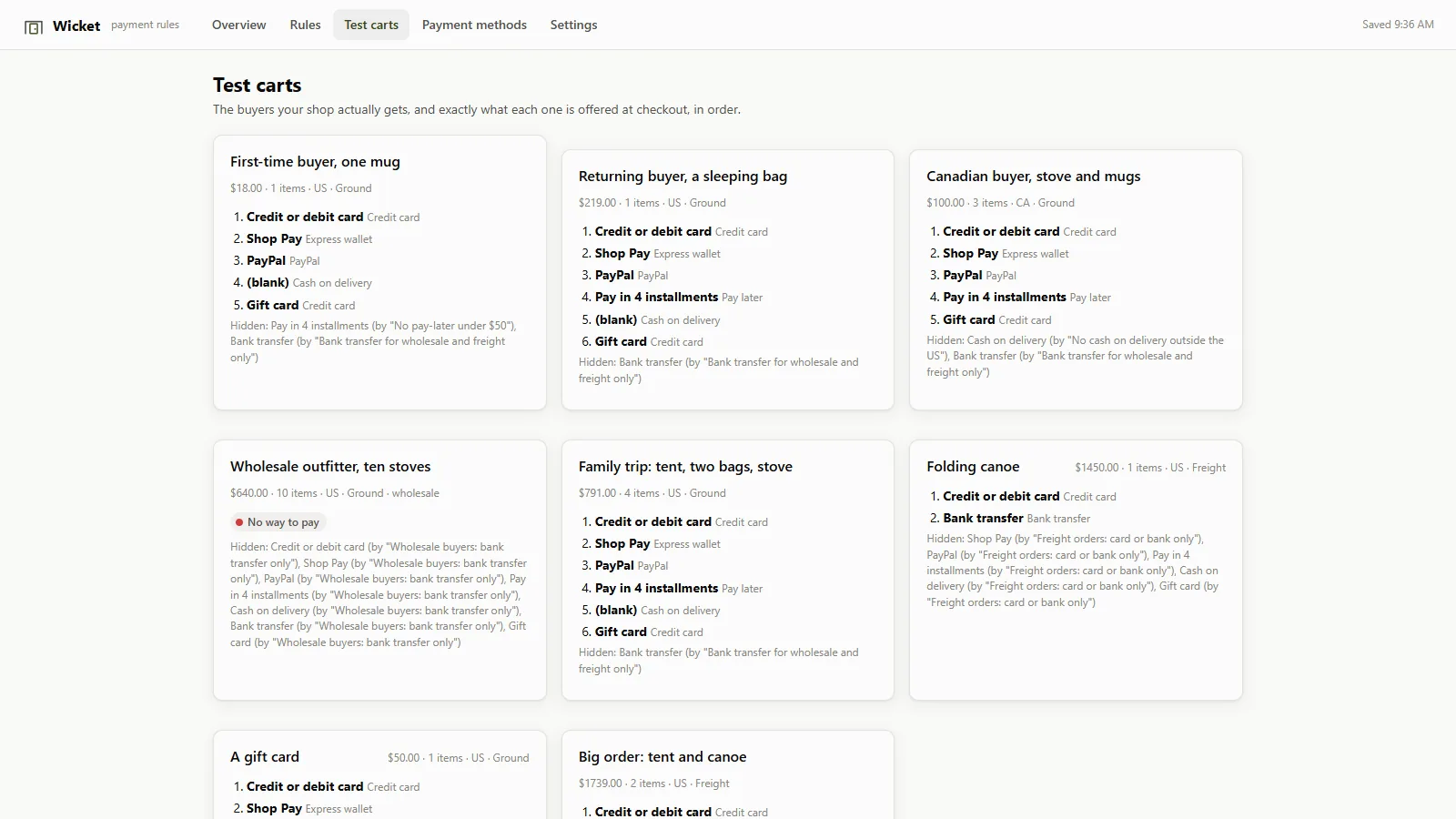Open the Folding canoe card title
The height and width of the screenshot is (819, 1456).
point(973,466)
